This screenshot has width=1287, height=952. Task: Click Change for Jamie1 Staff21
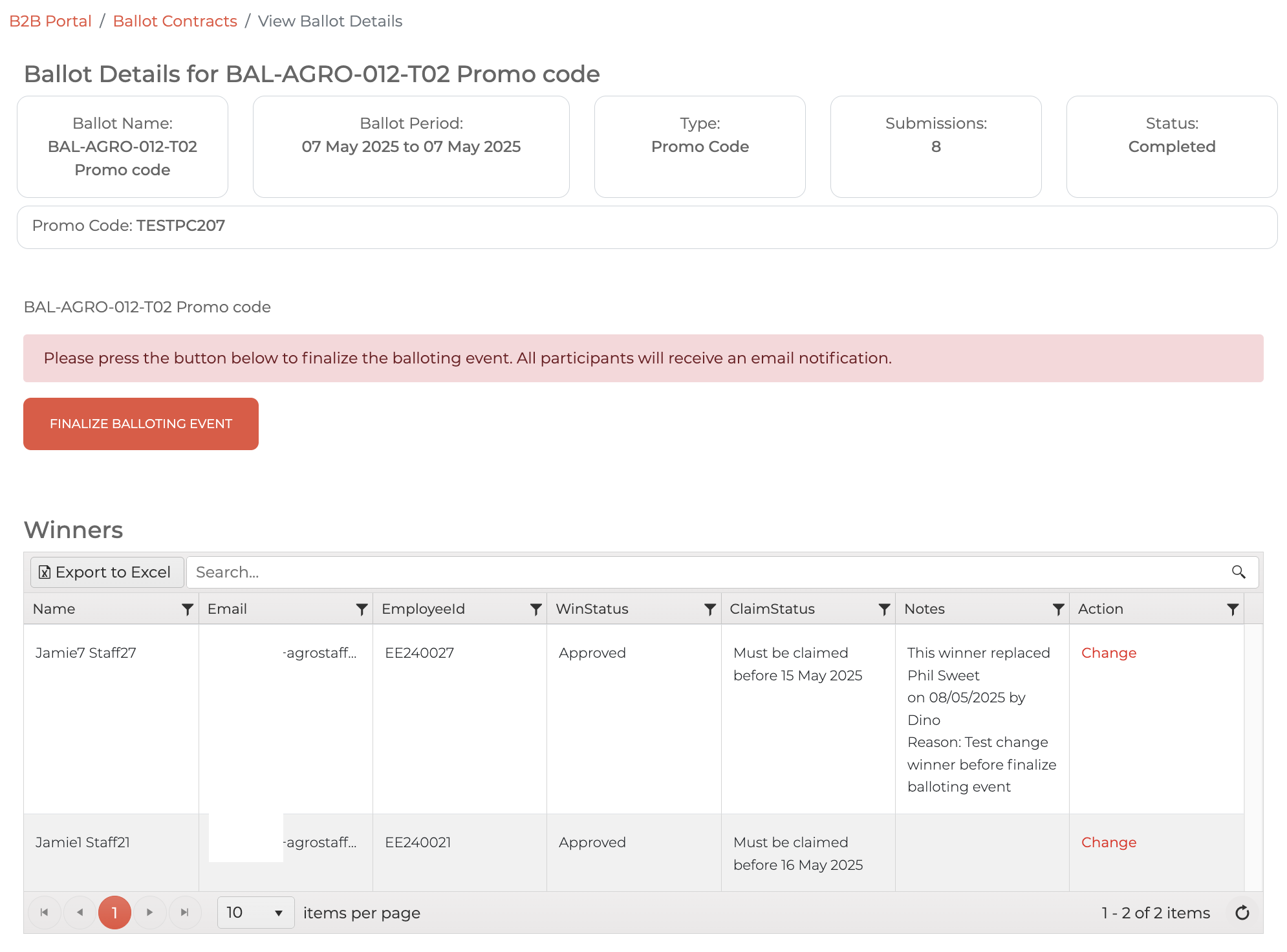coord(1109,843)
